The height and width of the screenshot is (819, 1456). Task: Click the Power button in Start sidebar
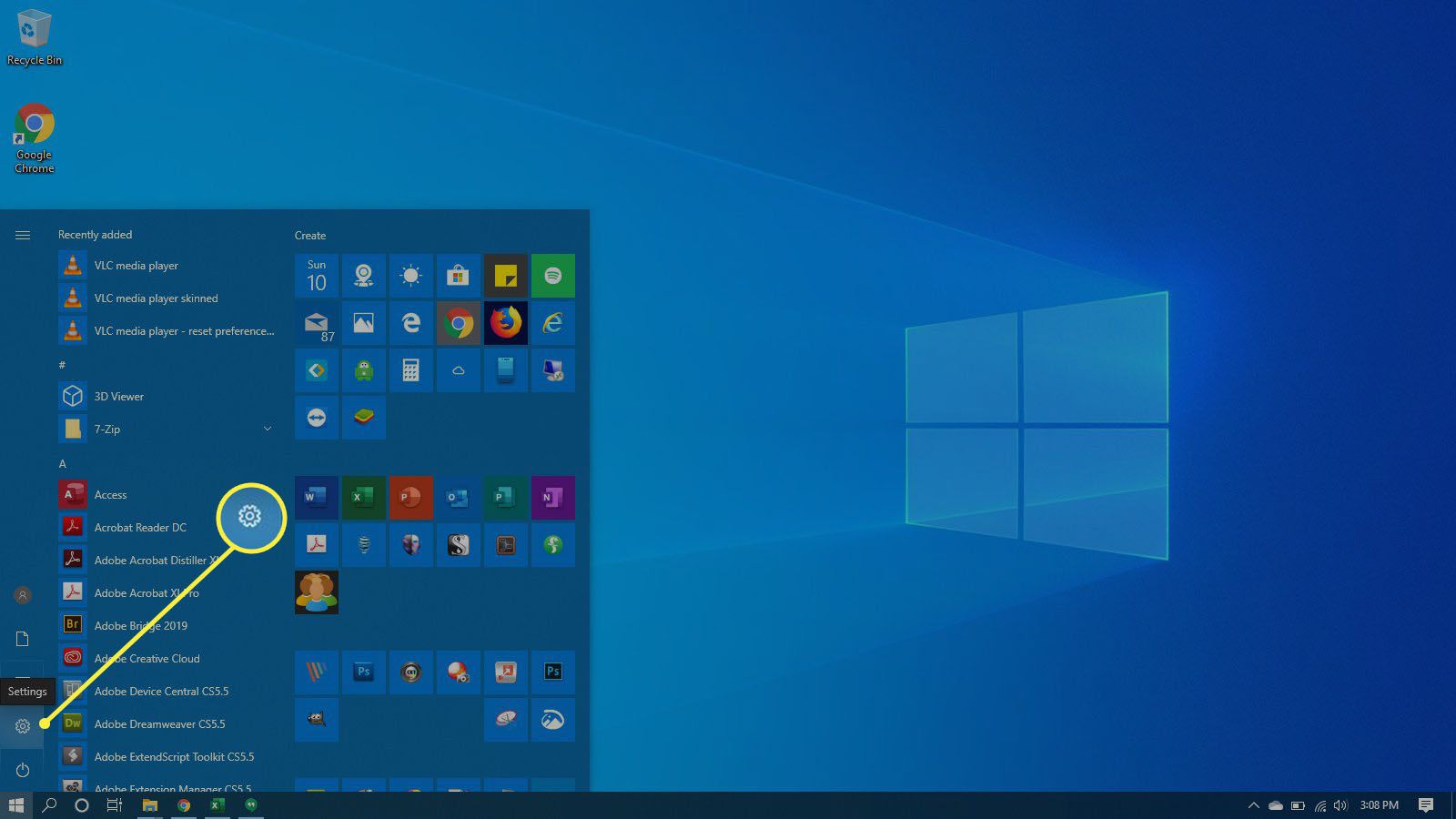(23, 770)
